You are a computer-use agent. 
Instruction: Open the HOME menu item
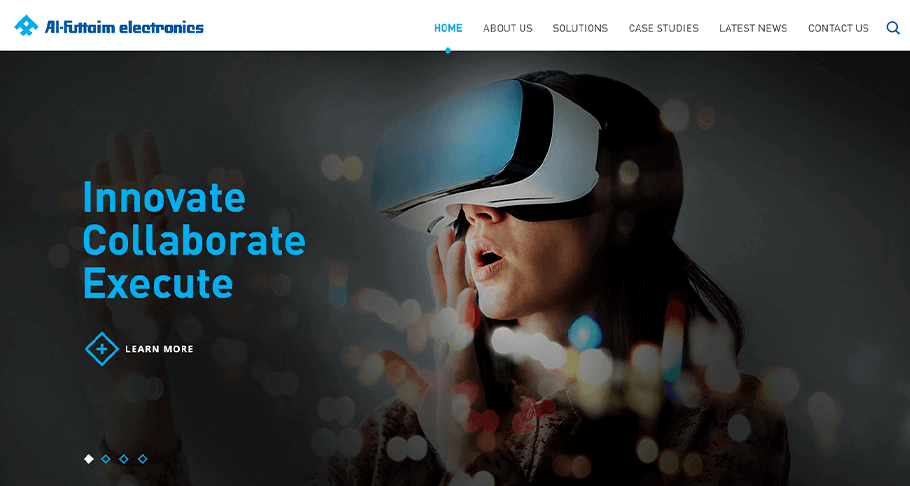pyautogui.click(x=448, y=28)
